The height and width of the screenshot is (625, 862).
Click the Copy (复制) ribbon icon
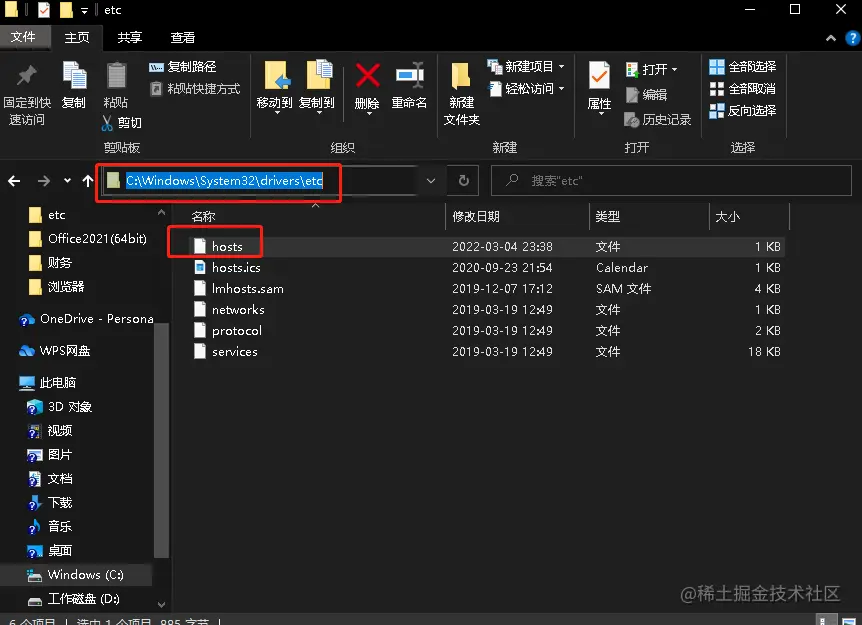[74, 75]
